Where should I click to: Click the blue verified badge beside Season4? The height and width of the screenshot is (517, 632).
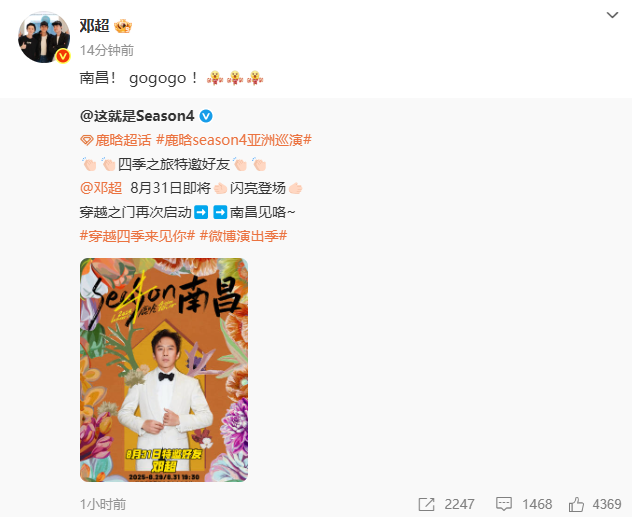(x=206, y=116)
